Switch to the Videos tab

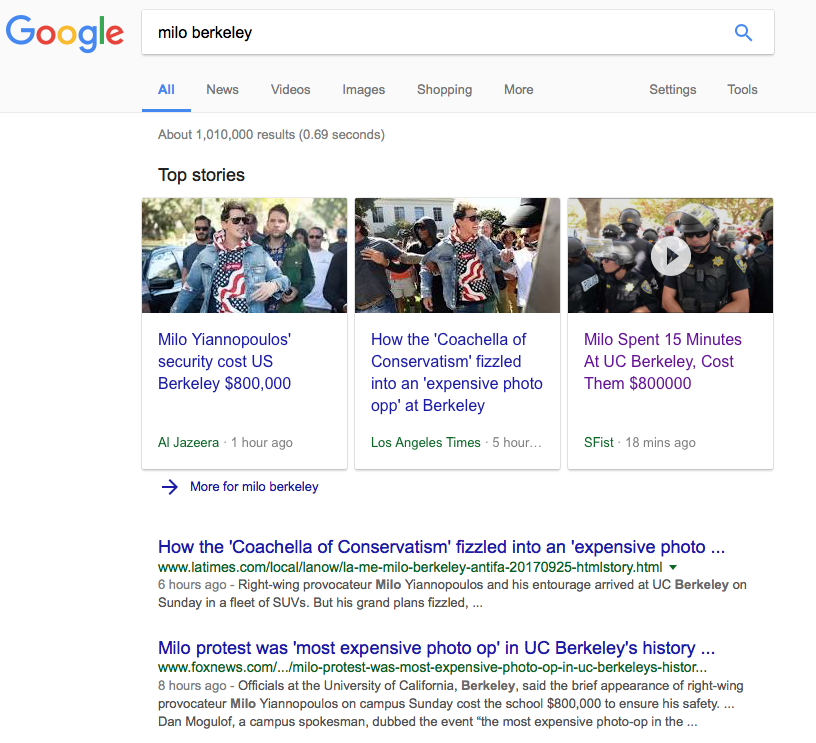290,89
